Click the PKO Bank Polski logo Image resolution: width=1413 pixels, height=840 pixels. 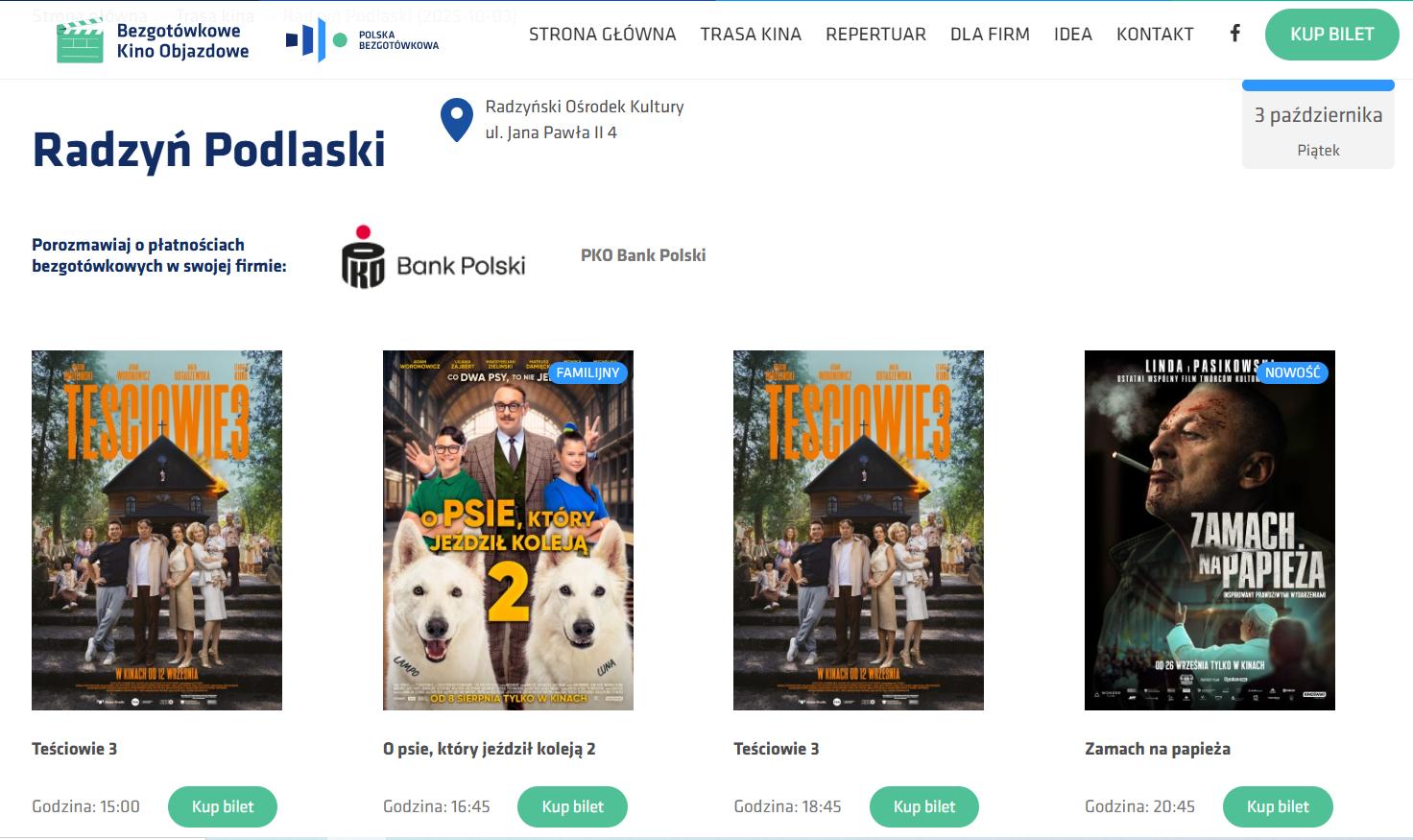(434, 256)
